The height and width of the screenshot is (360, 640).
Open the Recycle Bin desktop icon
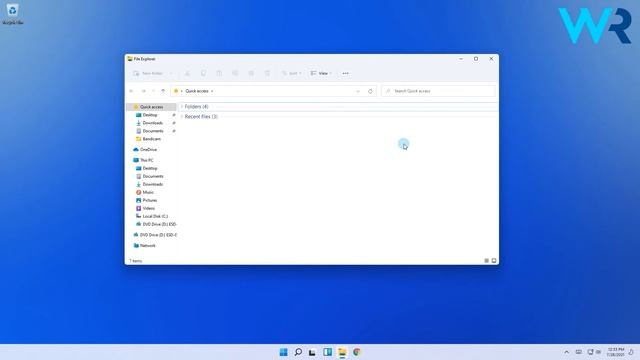tap(13, 13)
